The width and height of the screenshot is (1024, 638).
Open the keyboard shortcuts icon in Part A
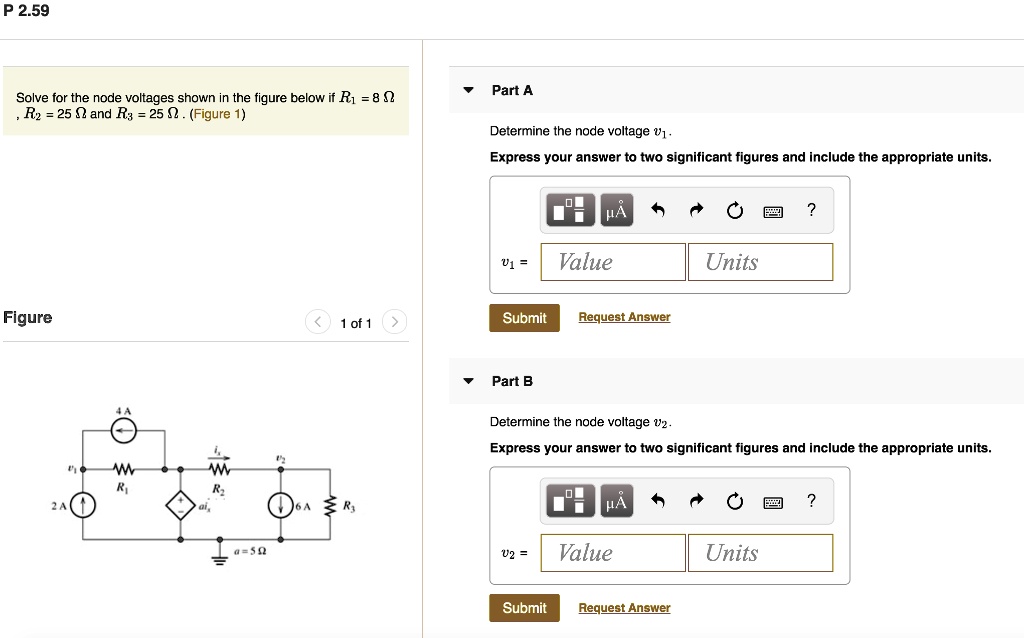tap(773, 210)
